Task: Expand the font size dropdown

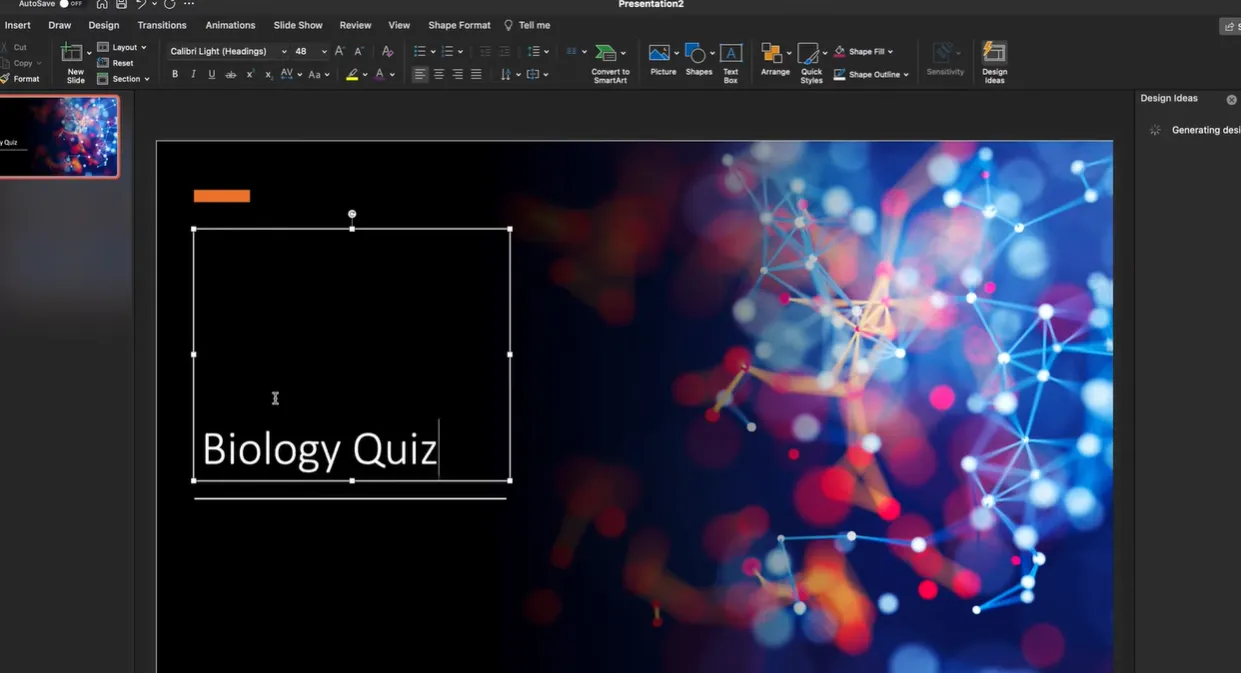Action: (324, 51)
